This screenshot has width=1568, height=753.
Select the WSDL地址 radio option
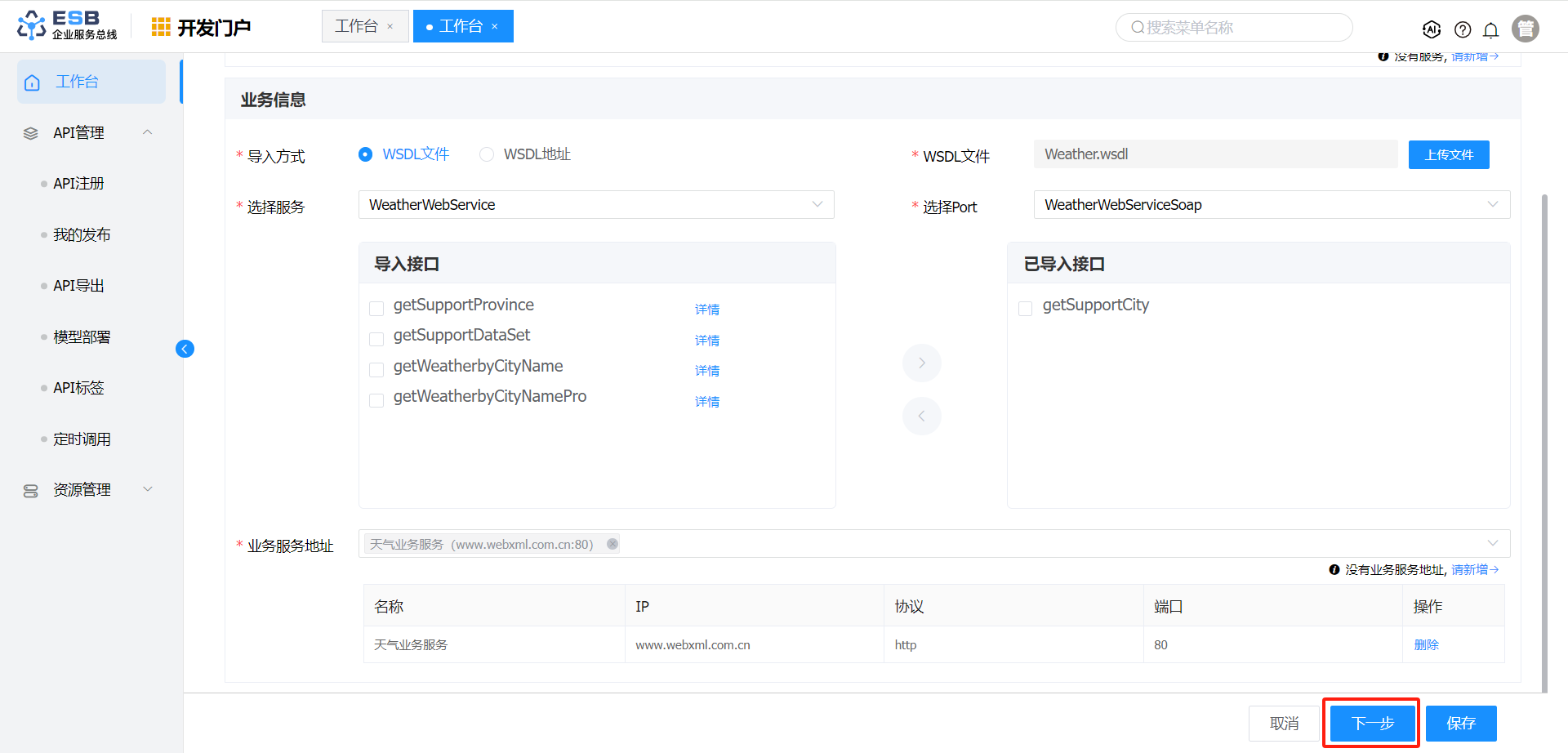pyautogui.click(x=487, y=154)
